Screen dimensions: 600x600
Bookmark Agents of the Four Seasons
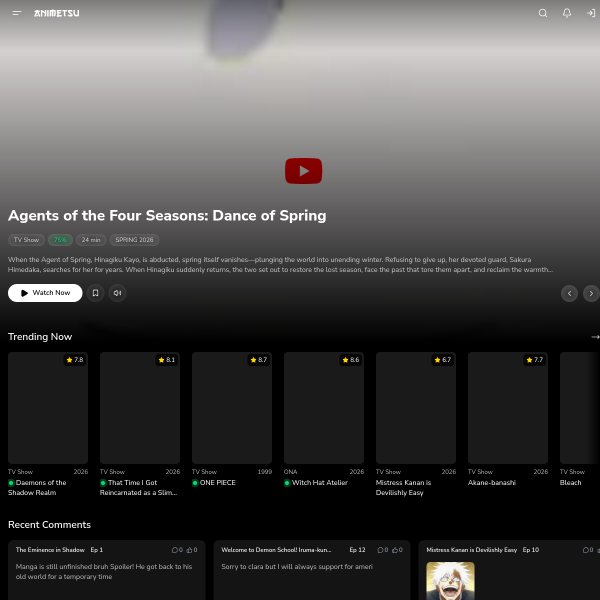pos(95,293)
